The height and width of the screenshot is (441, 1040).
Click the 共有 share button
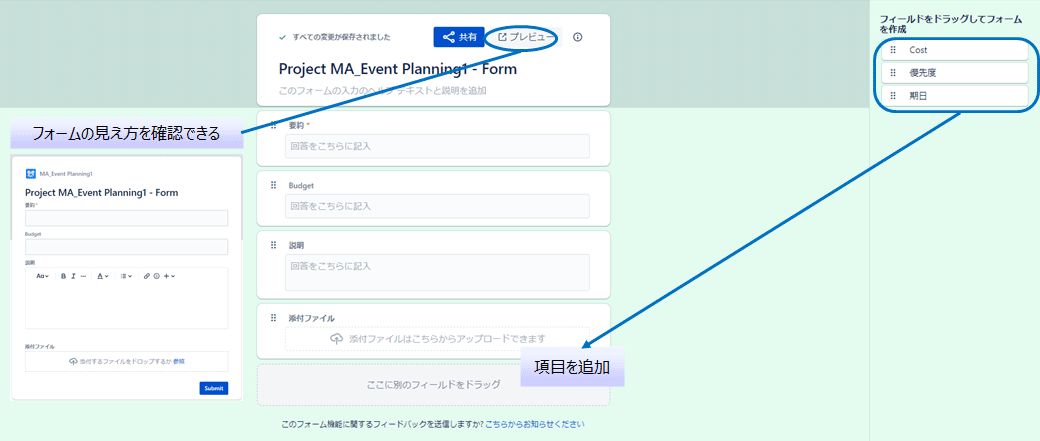coord(459,37)
